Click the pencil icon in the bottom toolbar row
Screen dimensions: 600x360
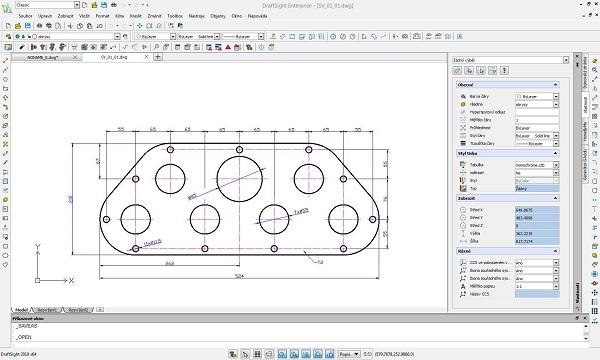pyautogui.click(x=22, y=47)
